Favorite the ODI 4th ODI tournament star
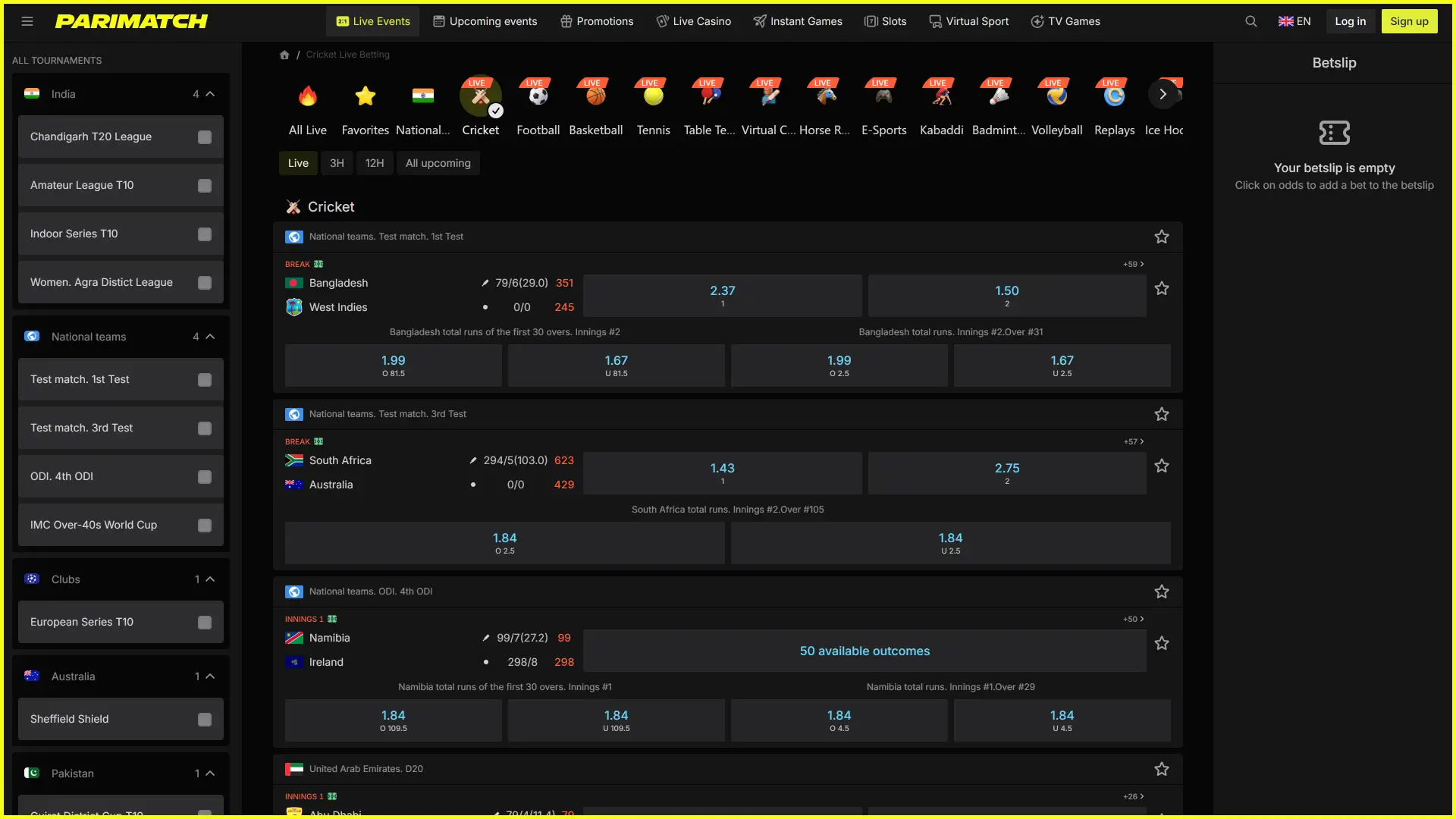Viewport: 1456px width, 819px height. (x=1162, y=591)
